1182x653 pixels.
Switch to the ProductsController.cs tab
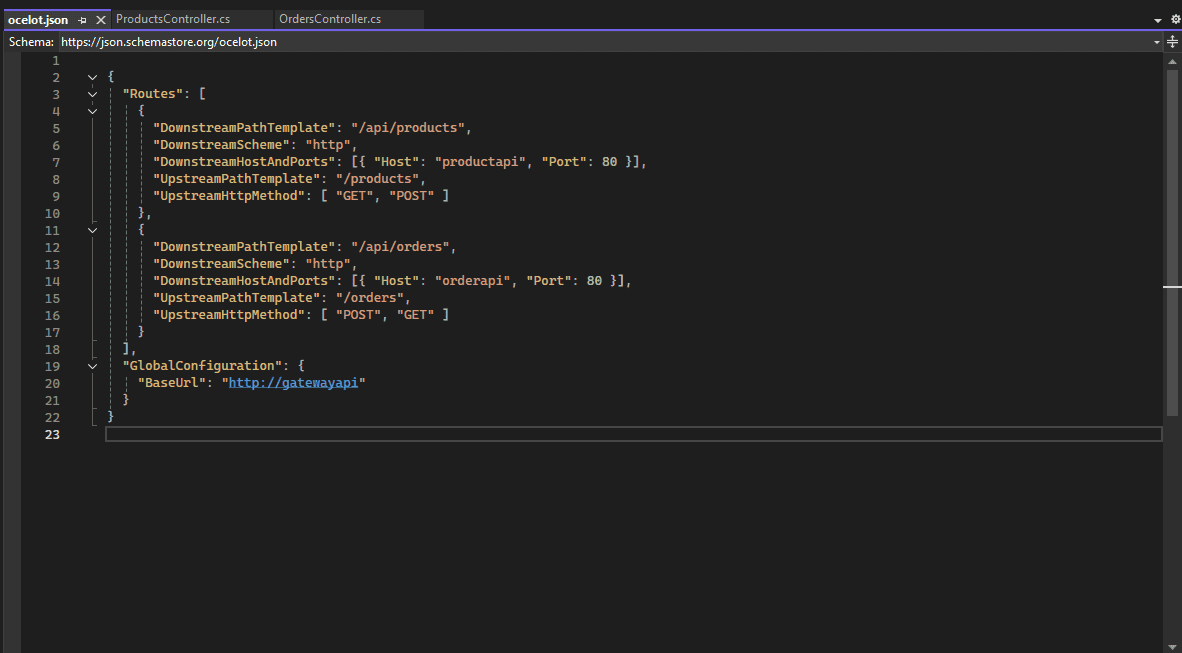[173, 20]
